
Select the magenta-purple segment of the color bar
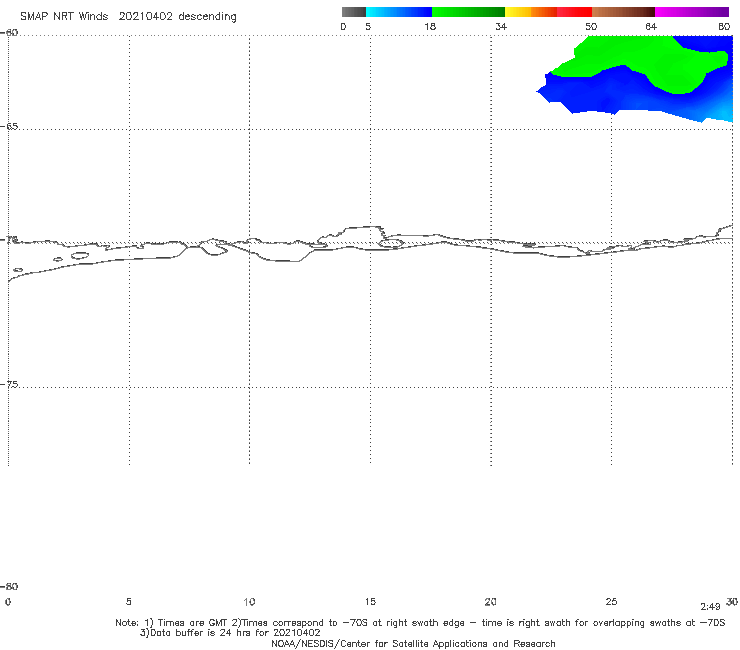(692, 12)
